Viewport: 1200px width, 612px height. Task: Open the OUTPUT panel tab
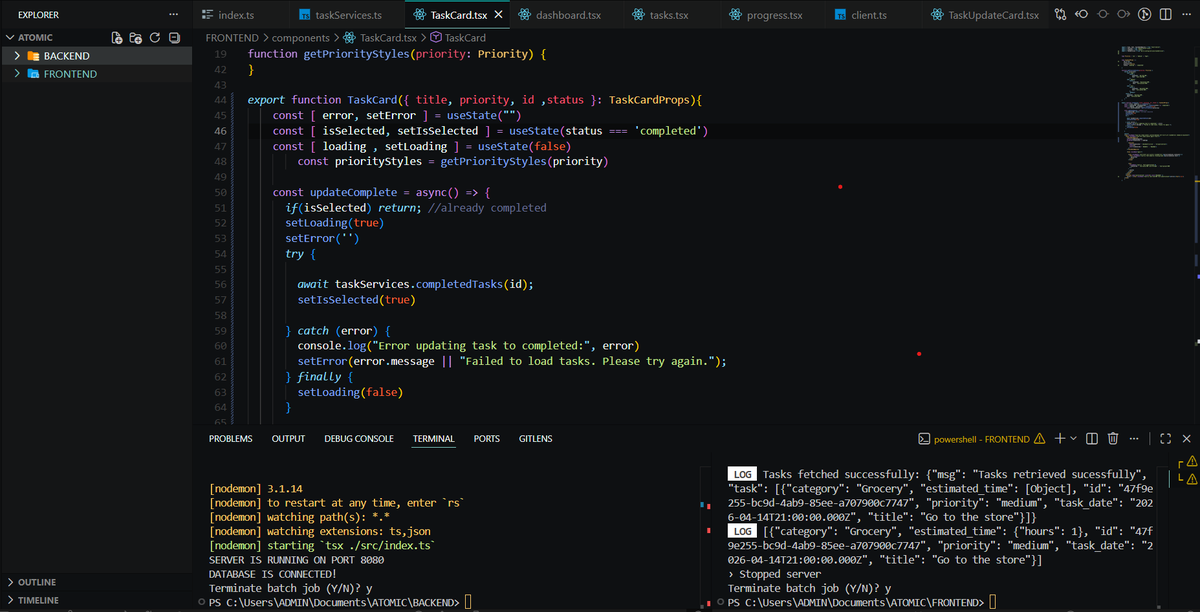288,439
